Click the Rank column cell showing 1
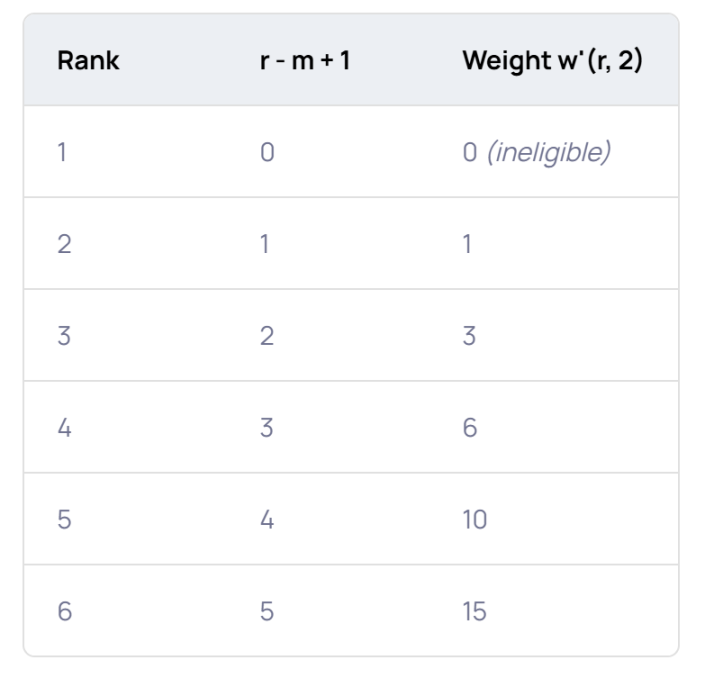Viewport: 705px width, 678px height. point(63,153)
